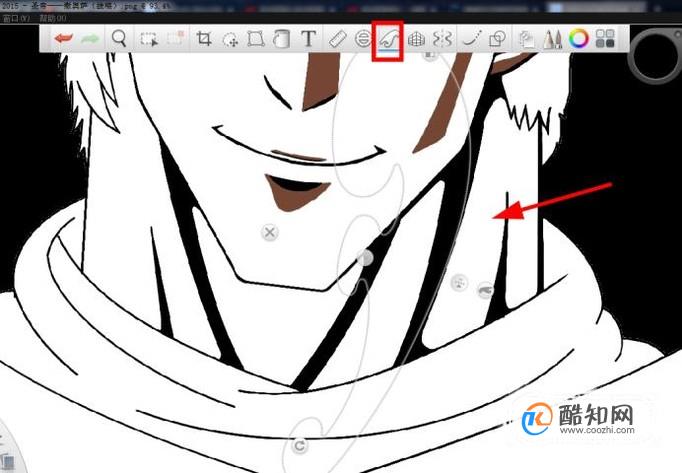
Task: Click the brush puck ring
Action: tap(655, 54)
